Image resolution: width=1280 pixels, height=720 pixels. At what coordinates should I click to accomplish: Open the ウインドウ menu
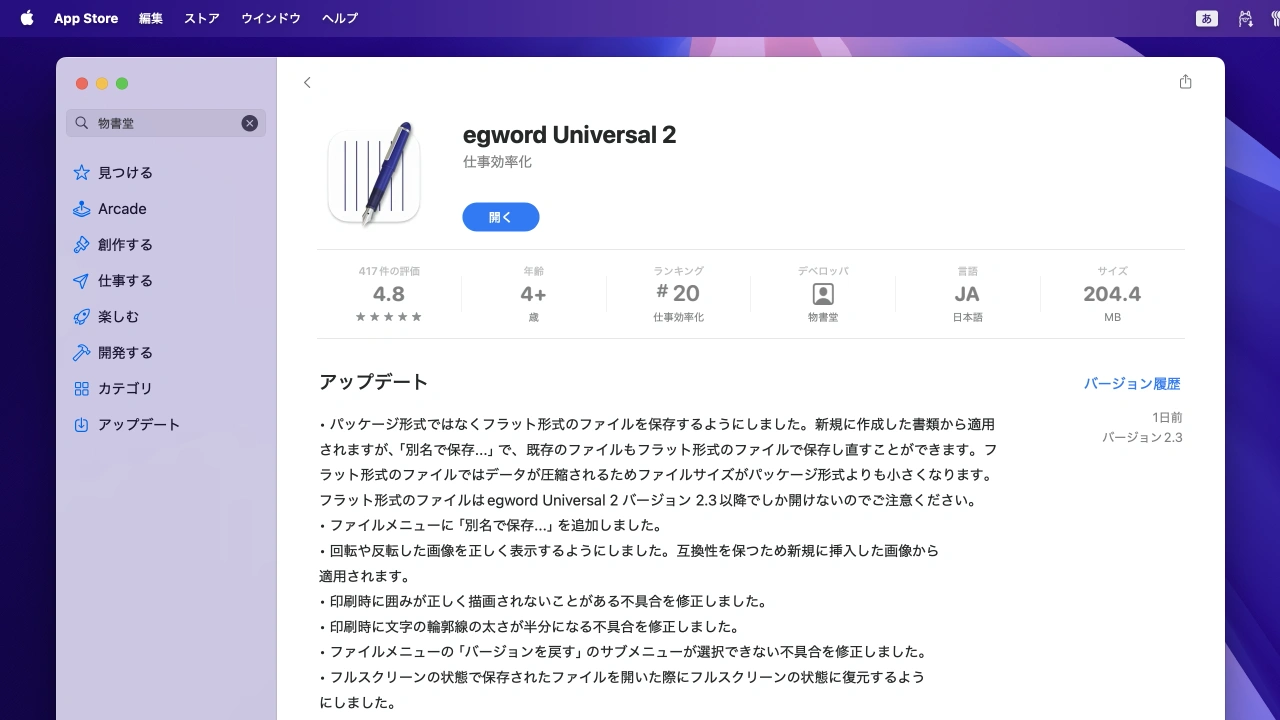pos(271,18)
